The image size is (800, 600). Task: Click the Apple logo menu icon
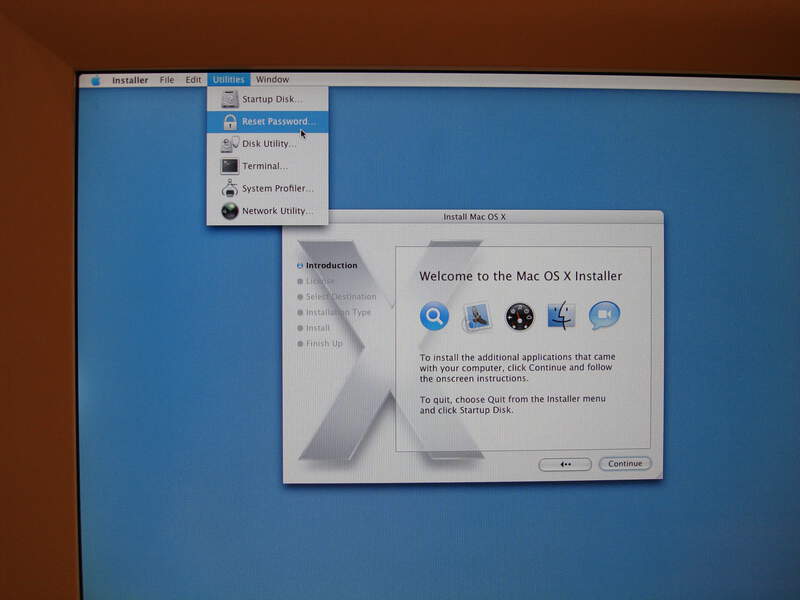96,80
